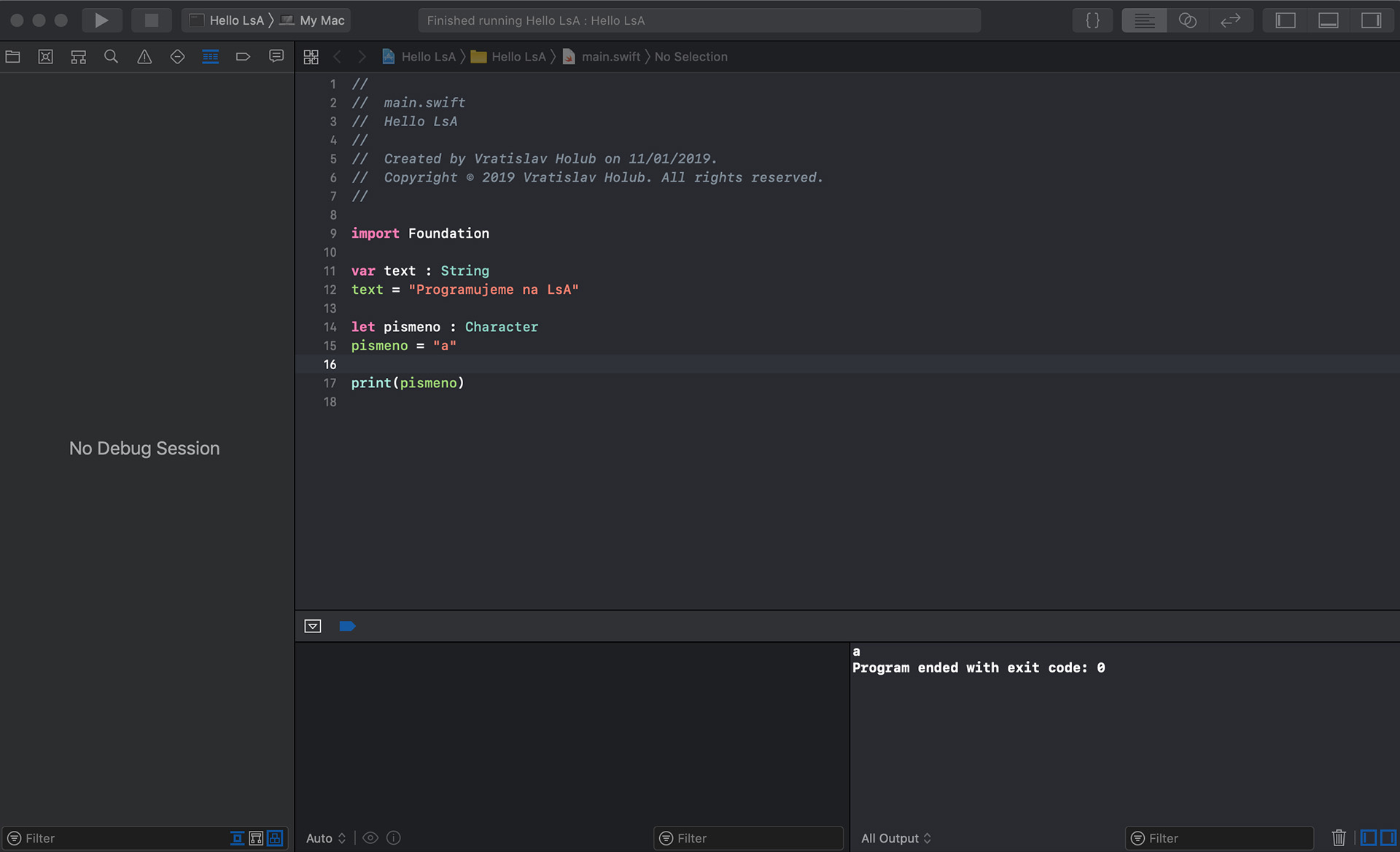
Task: Click the console output Filter field
Action: (1225, 838)
